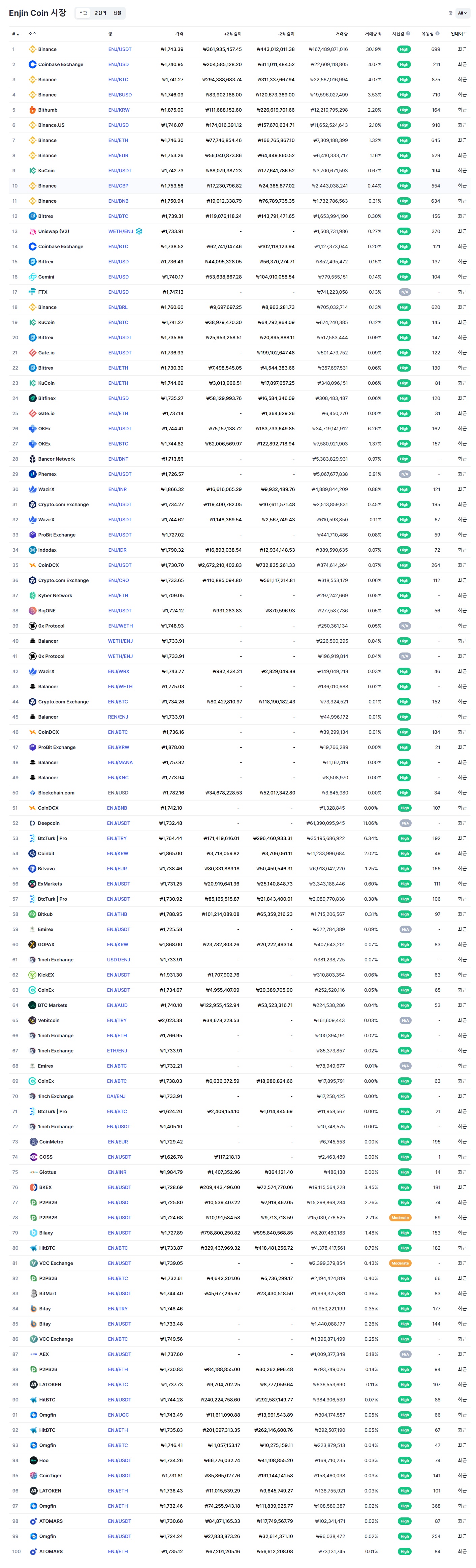The width and height of the screenshot is (476, 1568).
Task: Sort by the -2% 깊이 column header
Action: (x=286, y=34)
